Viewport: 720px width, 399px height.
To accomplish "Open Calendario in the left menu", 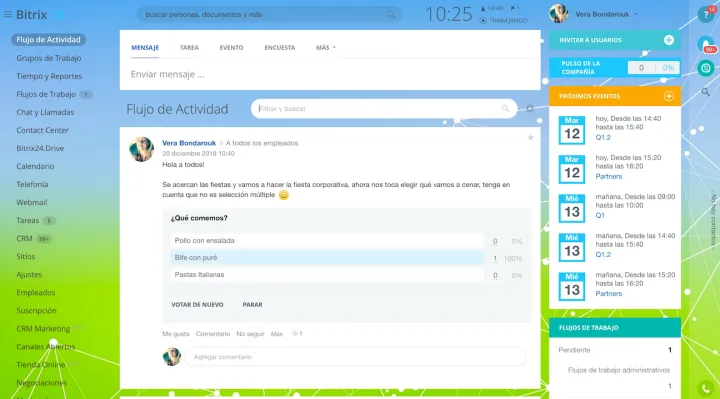I will pos(35,166).
